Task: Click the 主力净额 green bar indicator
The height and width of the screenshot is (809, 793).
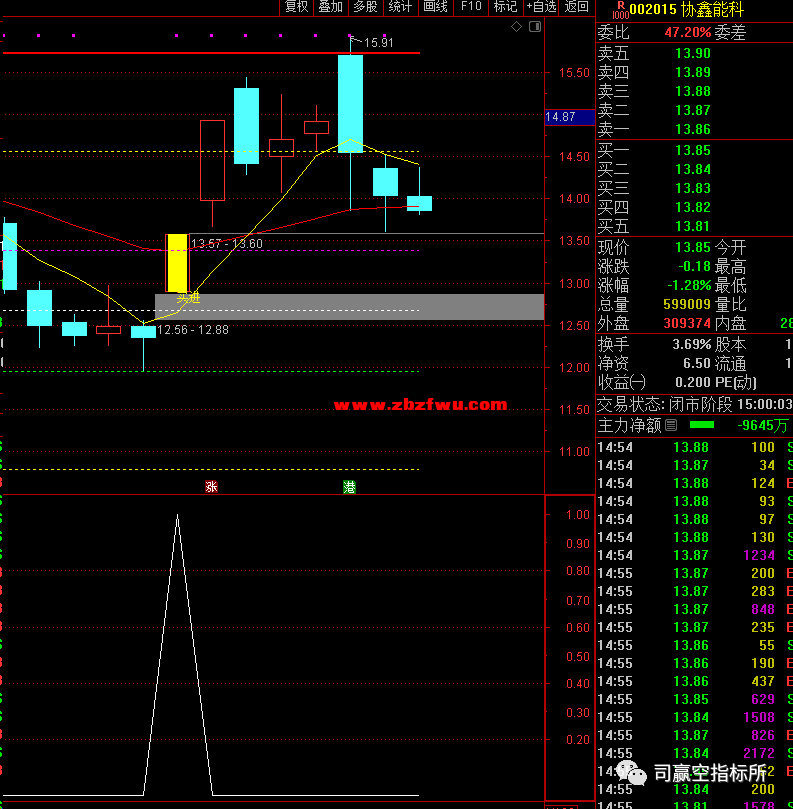Action: click(x=702, y=425)
